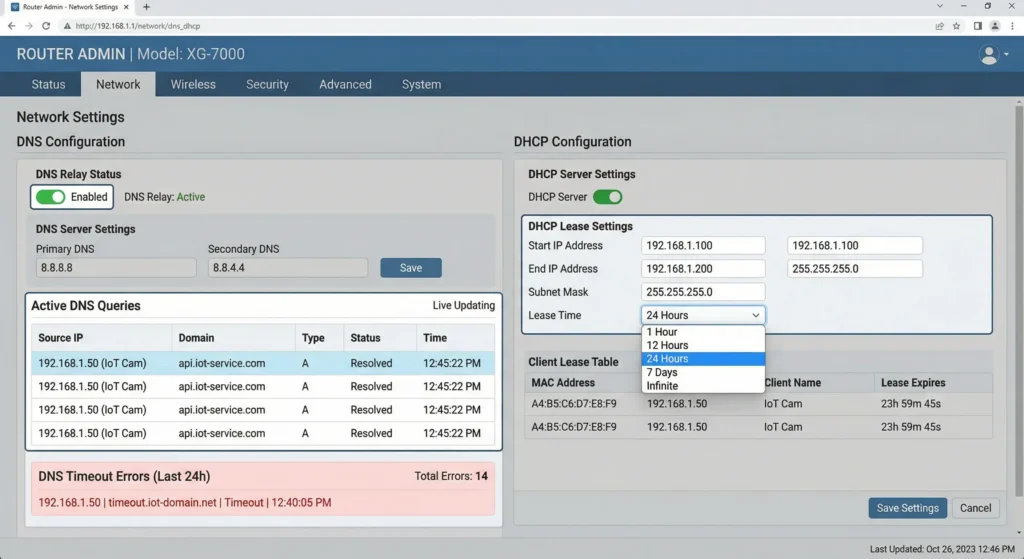Share this page via address bar icon

tap(939, 26)
